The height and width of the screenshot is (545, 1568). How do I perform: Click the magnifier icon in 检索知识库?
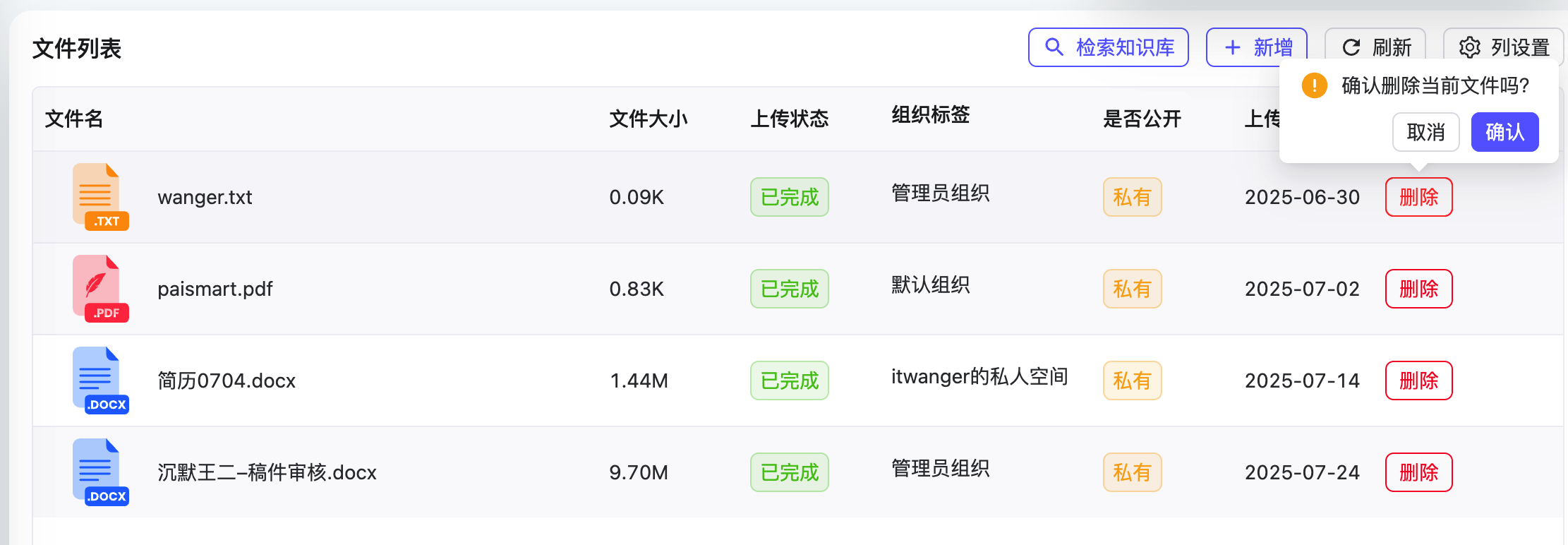click(1054, 47)
